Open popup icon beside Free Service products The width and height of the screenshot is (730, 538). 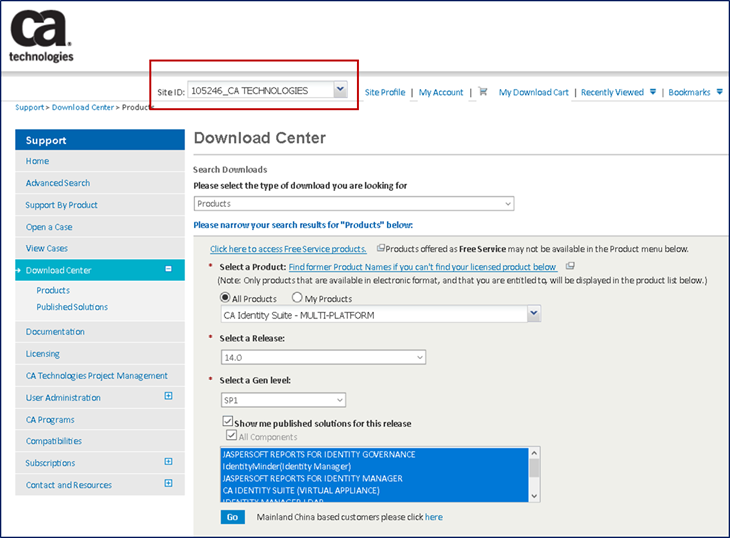click(x=380, y=248)
